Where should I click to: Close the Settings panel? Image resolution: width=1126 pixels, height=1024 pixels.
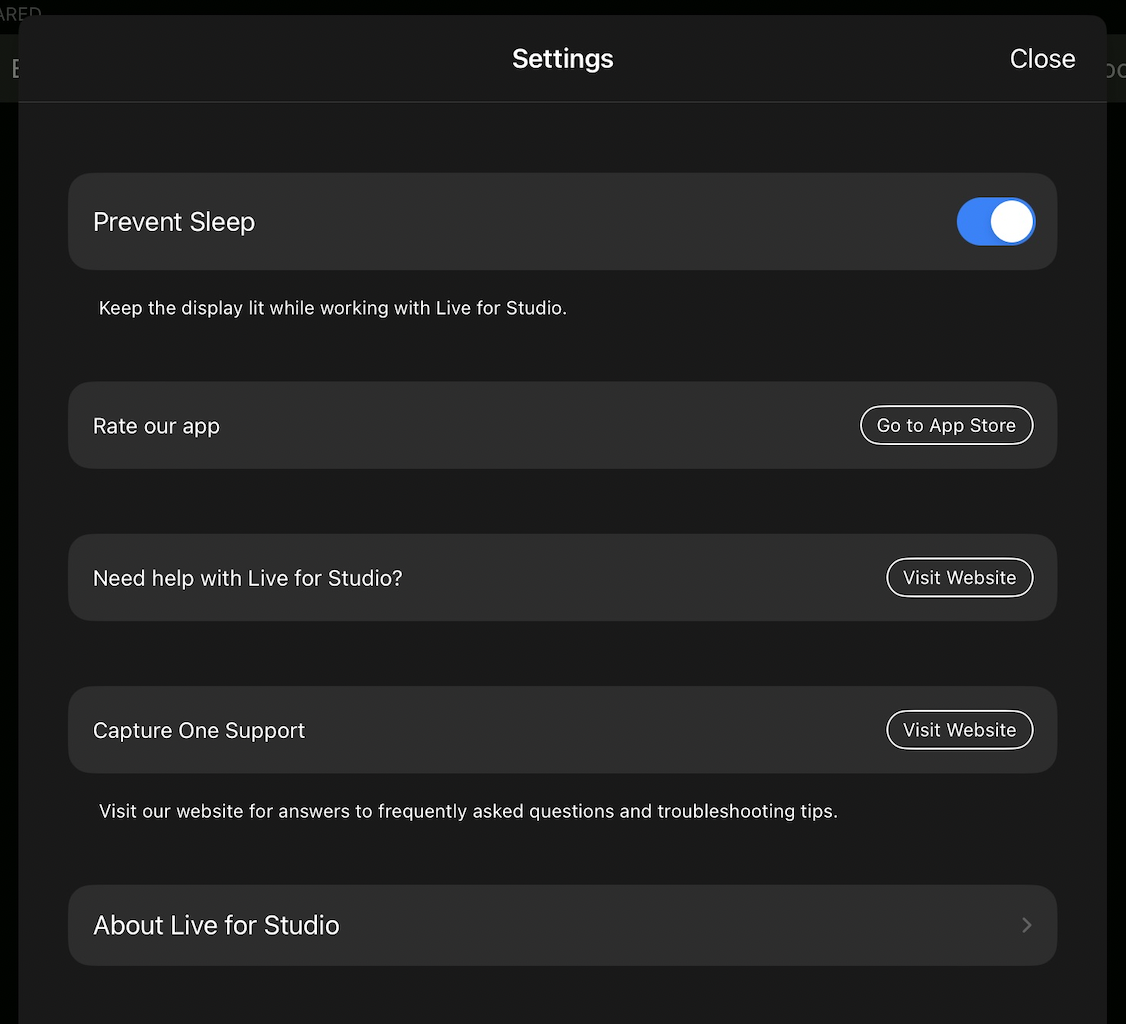pyautogui.click(x=1042, y=59)
